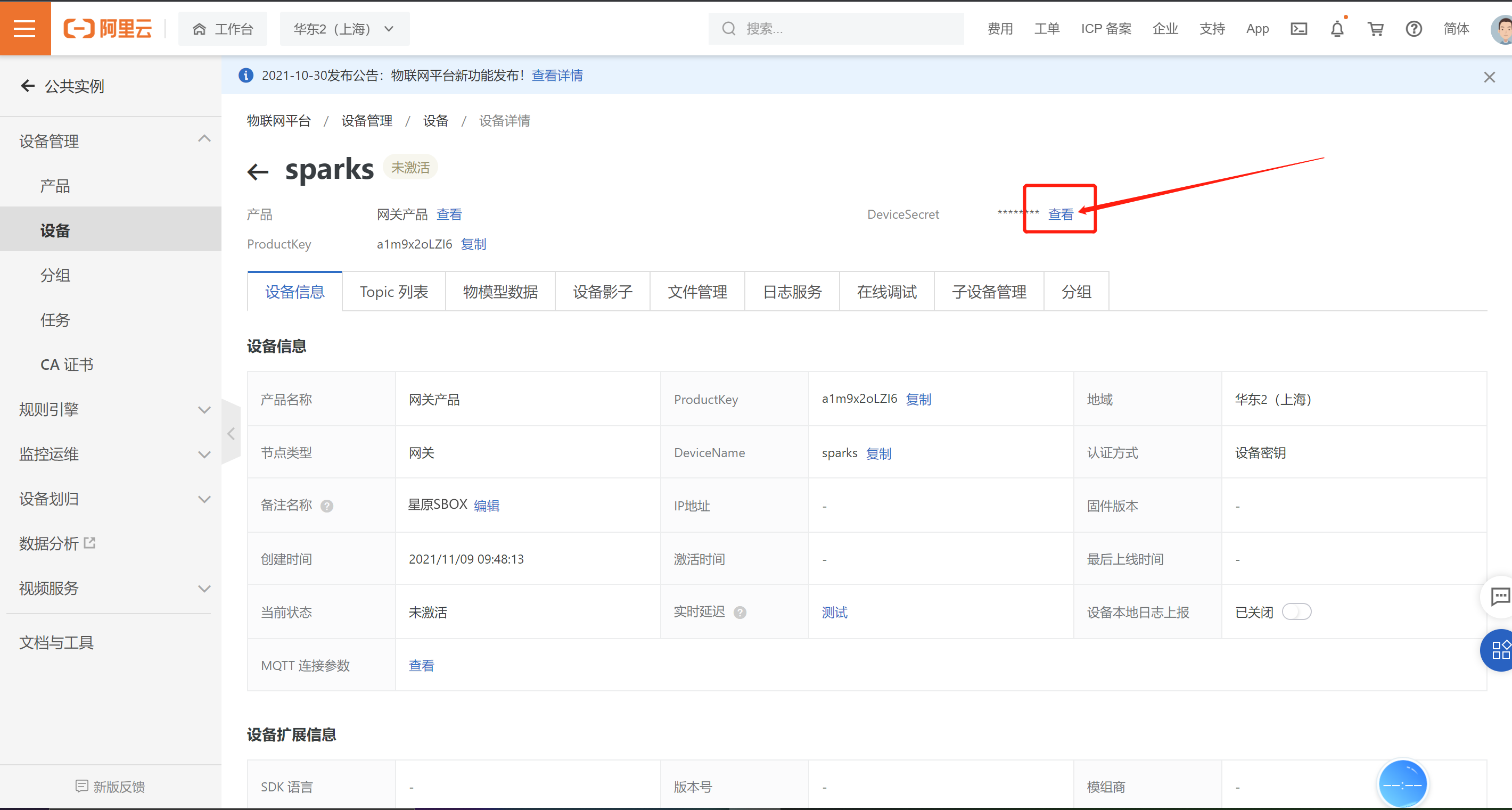Click the top search input field
This screenshot has width=1512, height=810.
(x=845, y=29)
